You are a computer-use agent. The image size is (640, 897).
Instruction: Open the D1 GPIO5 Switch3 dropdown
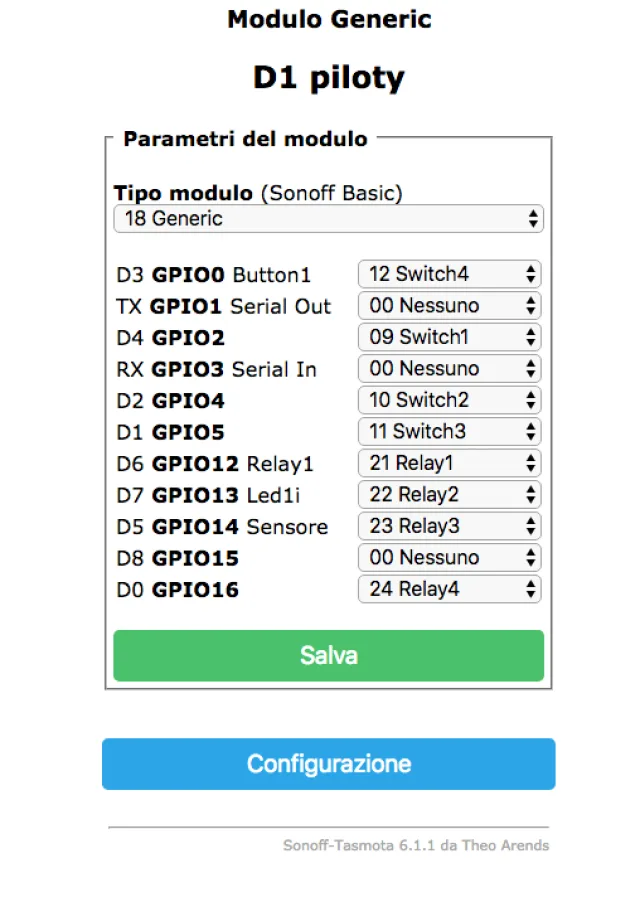[448, 431]
